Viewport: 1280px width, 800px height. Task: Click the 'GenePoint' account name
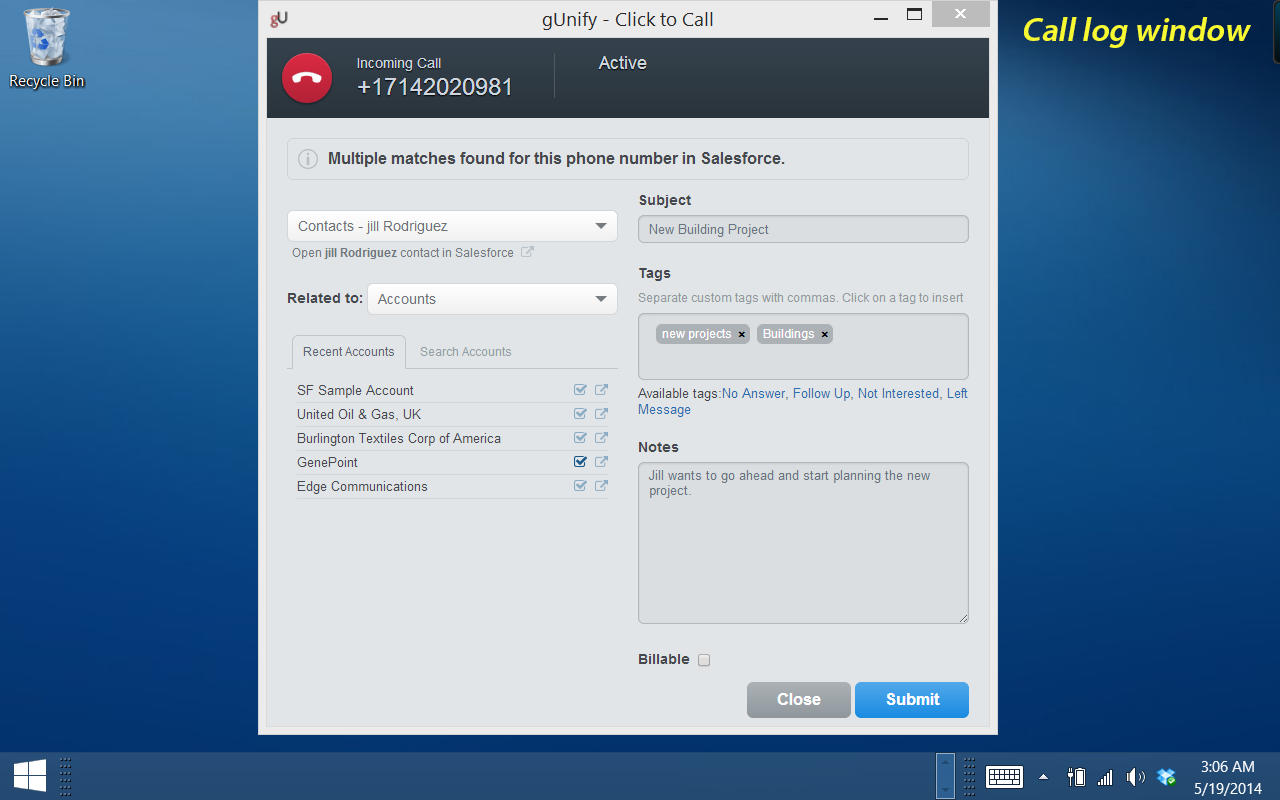tap(327, 463)
